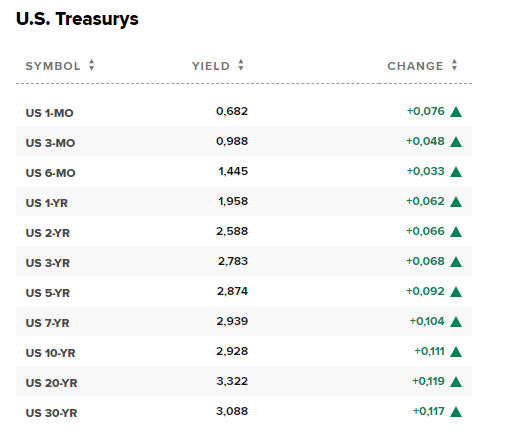Open the US 3-YR treasury link

pyautogui.click(x=48, y=263)
